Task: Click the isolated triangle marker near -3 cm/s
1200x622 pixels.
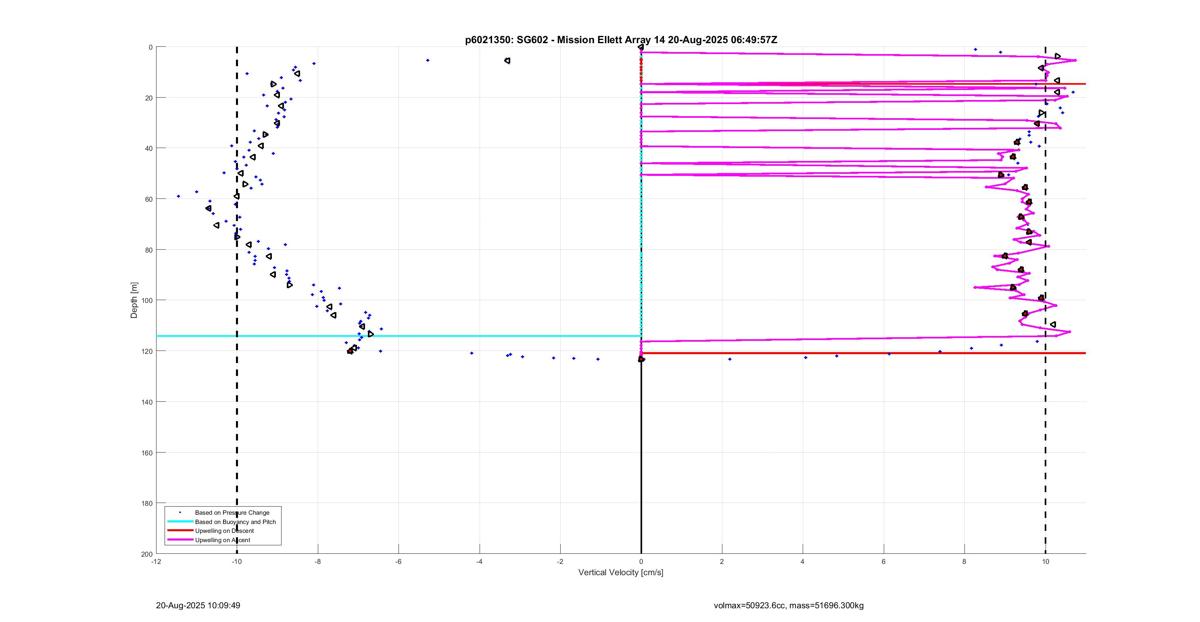Action: tap(507, 61)
